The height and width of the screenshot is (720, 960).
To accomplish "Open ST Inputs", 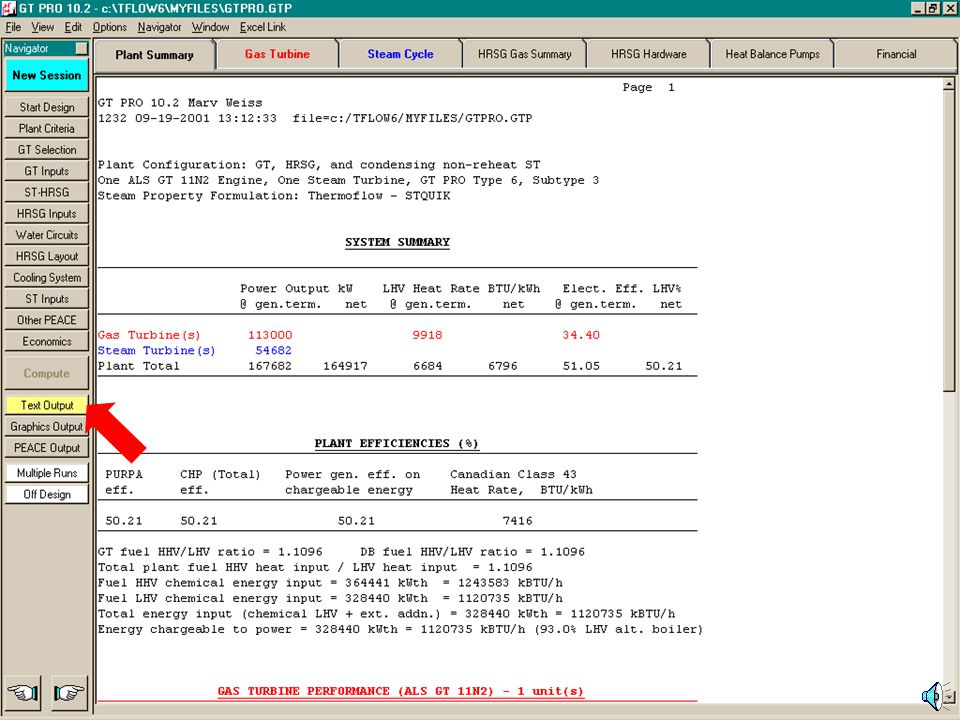I will pos(47,299).
